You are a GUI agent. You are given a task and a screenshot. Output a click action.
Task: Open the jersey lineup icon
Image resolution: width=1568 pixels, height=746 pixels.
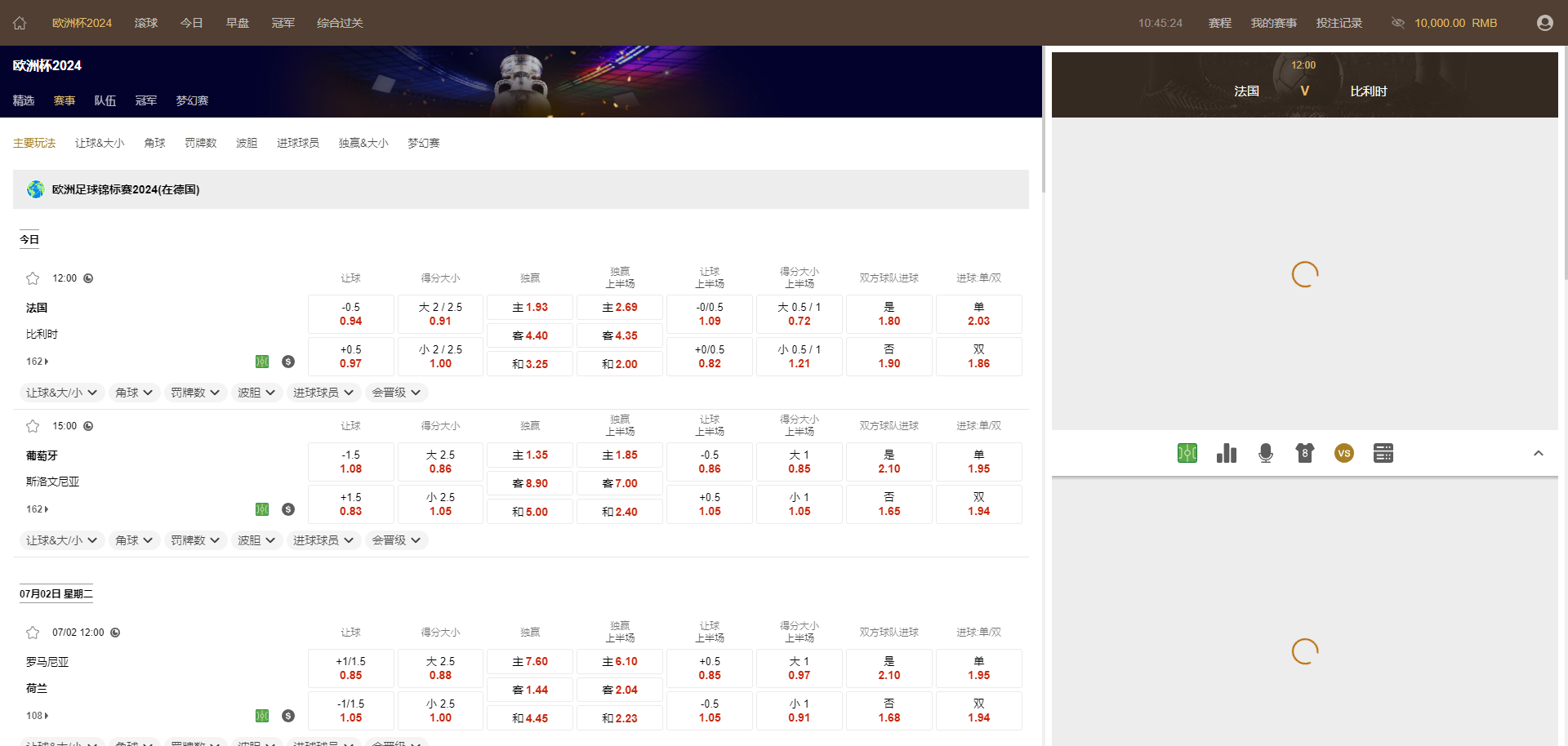1304,453
